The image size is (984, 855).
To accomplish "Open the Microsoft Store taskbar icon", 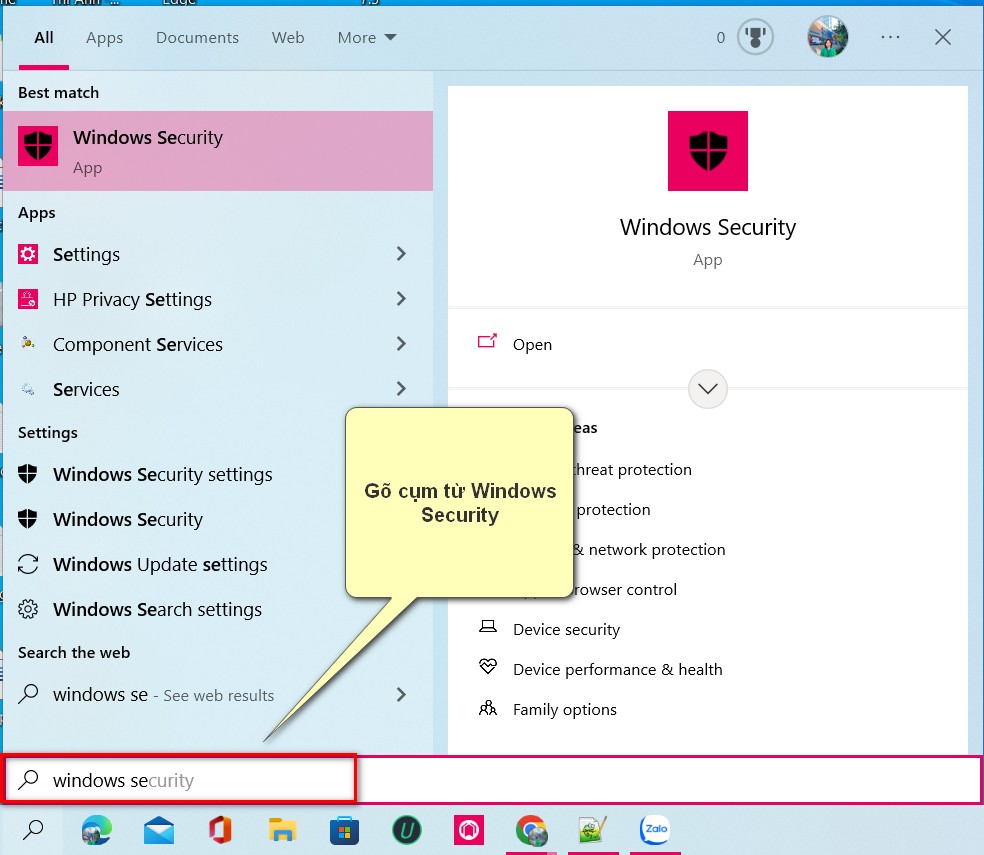I will pos(344,830).
